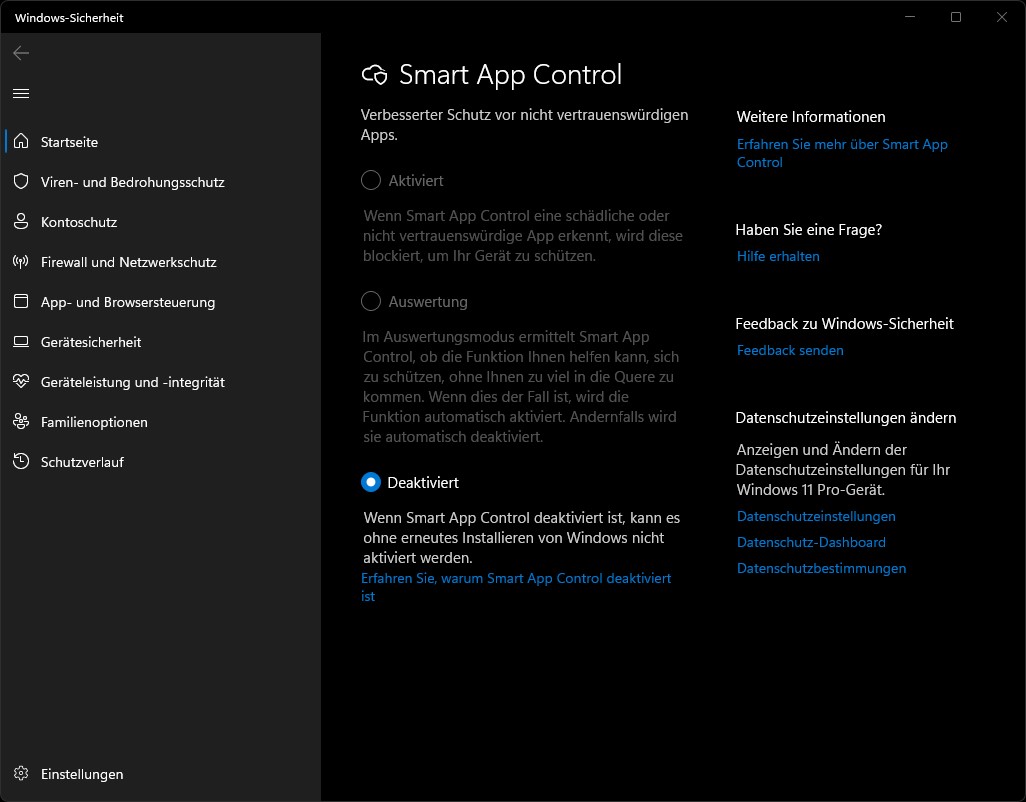This screenshot has height=802, width=1026.
Task: Click Erfahren Sie mehr über Smart App Control
Action: click(841, 145)
